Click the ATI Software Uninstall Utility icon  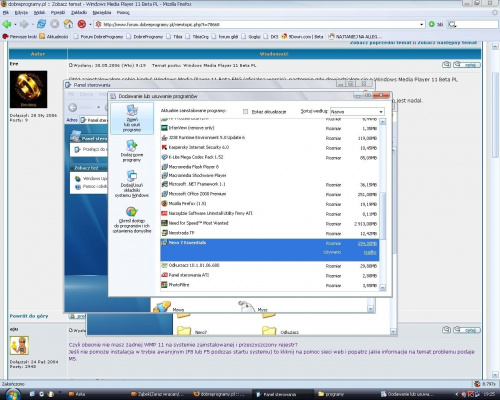pos(164,213)
